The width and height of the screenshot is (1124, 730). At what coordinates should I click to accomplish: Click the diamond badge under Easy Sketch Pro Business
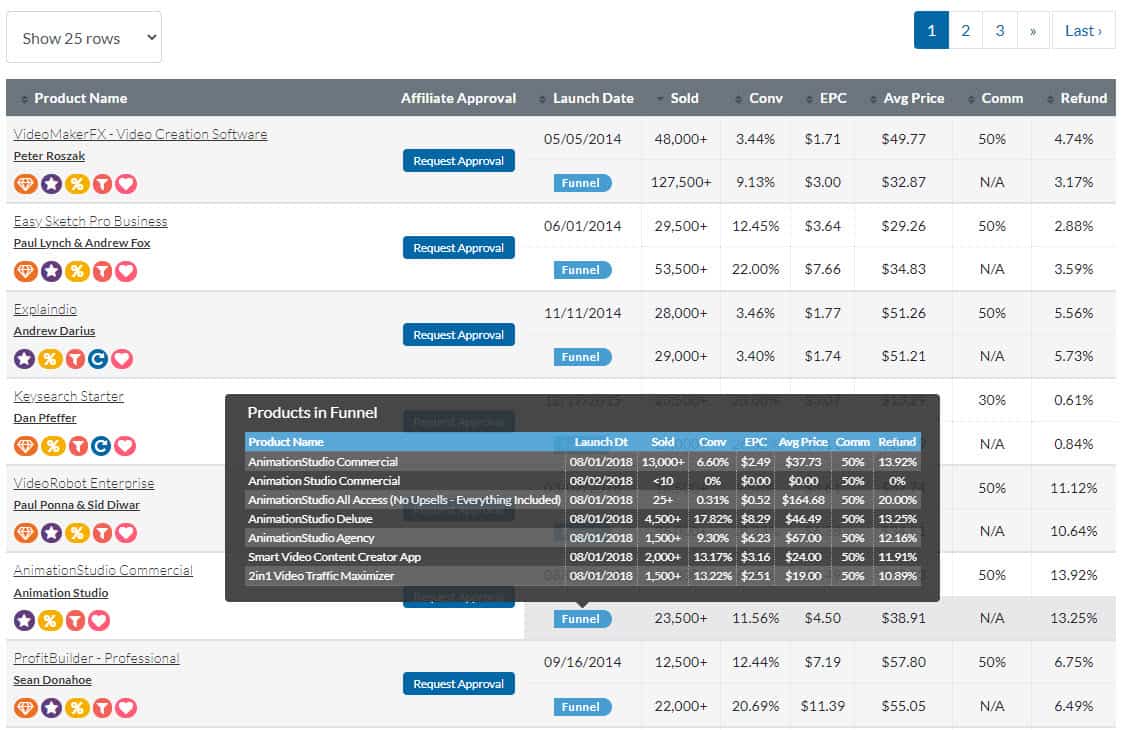click(x=25, y=271)
